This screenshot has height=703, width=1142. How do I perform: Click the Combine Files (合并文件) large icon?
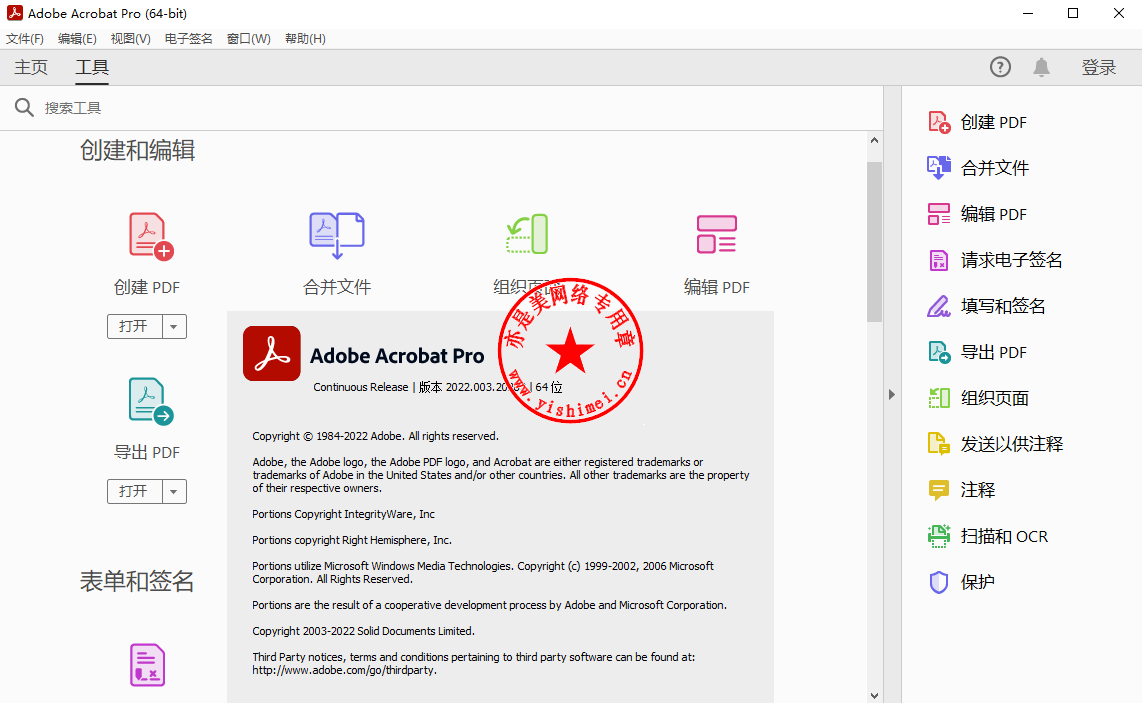click(336, 235)
